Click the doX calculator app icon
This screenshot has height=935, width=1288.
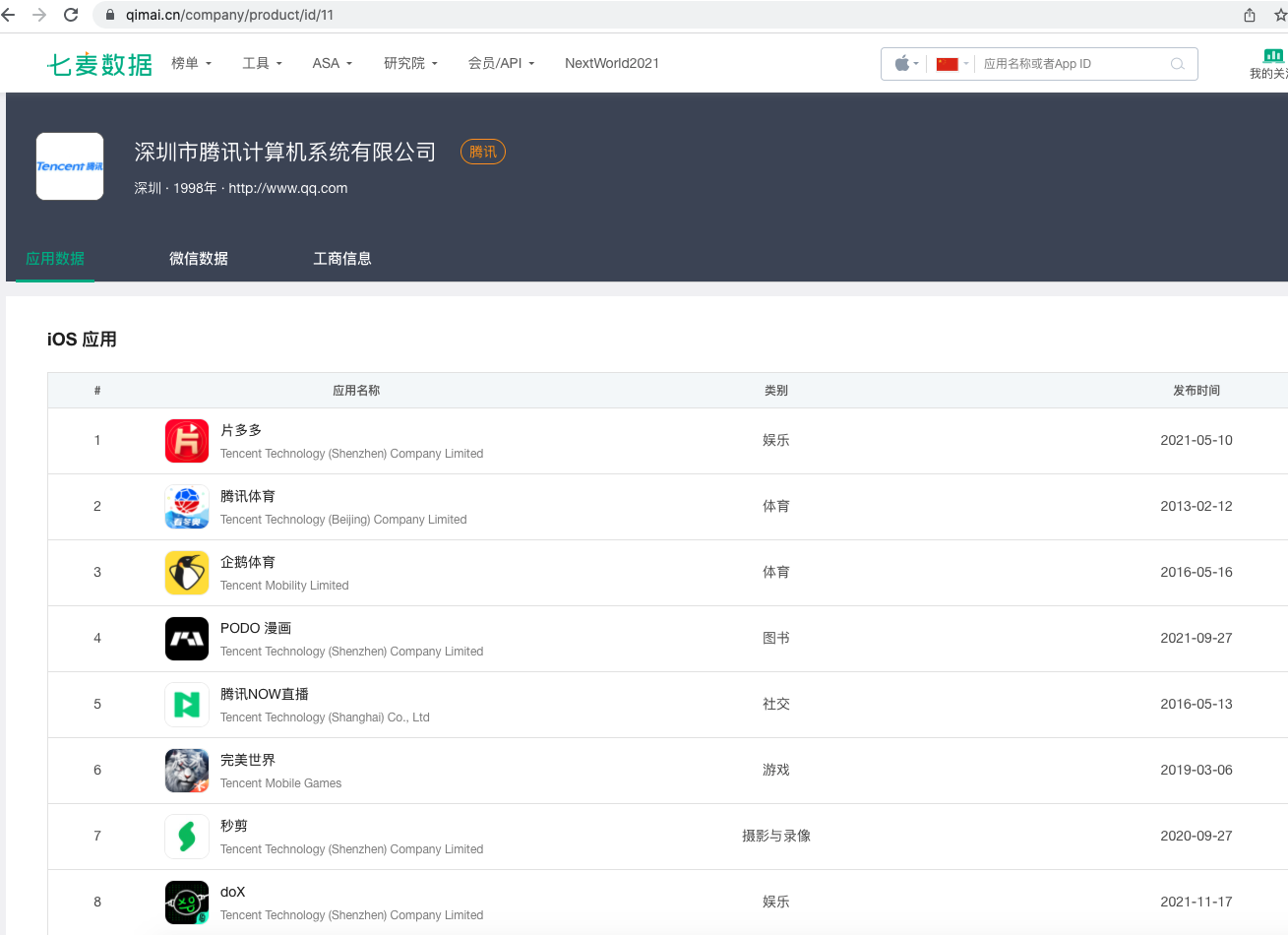click(x=186, y=902)
